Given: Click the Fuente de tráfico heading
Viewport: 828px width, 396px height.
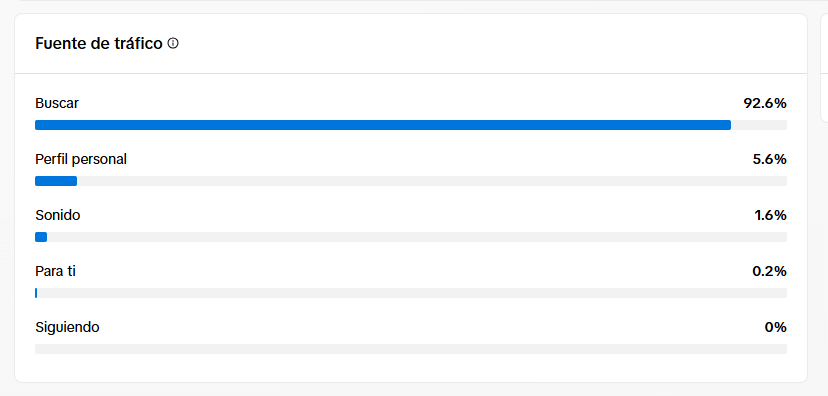Looking at the screenshot, I should (x=99, y=43).
